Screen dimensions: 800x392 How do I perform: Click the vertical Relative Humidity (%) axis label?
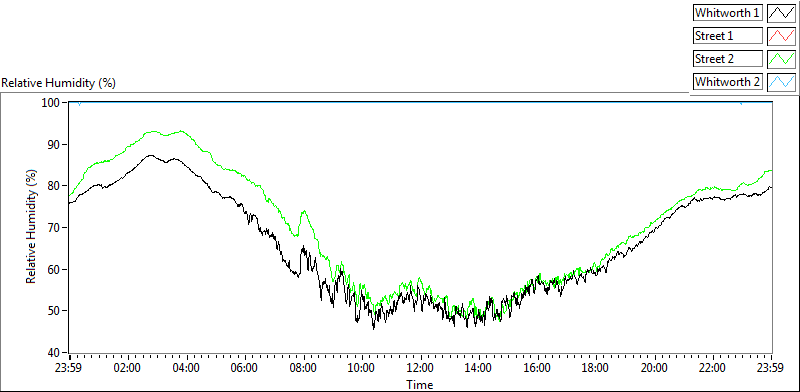[x=32, y=227]
